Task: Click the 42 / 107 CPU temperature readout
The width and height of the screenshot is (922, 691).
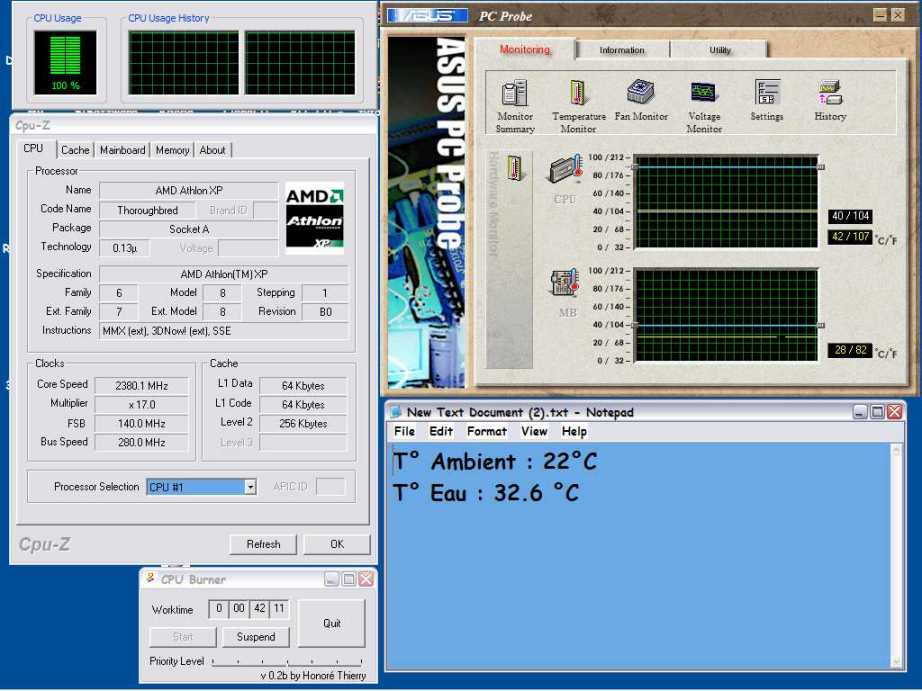Action: click(850, 236)
